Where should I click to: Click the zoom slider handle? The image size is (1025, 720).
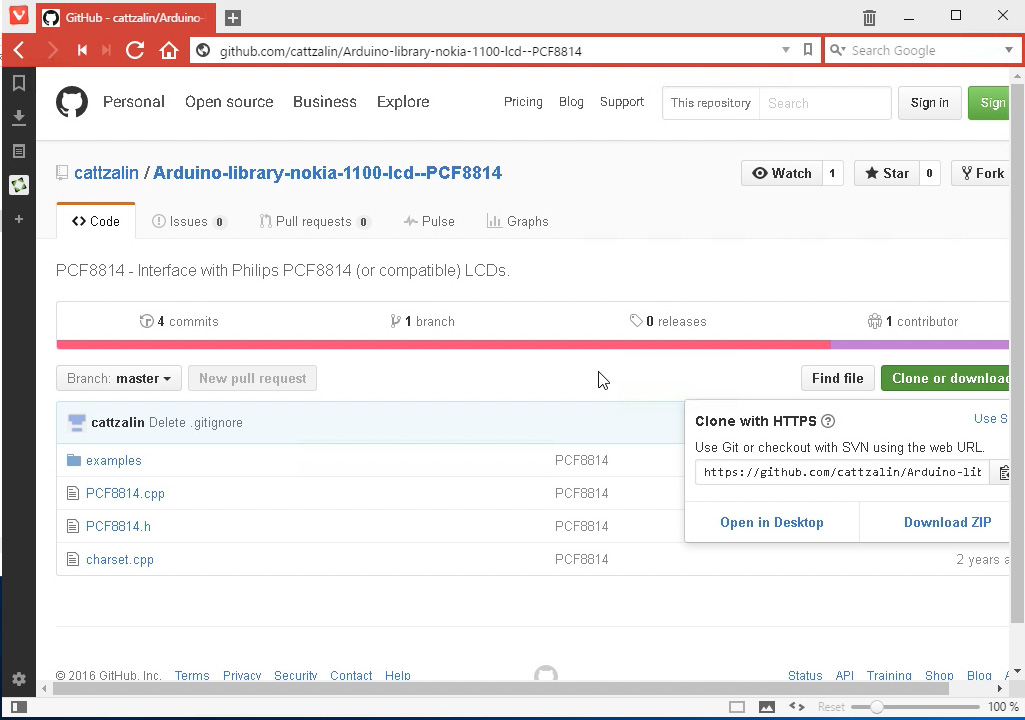pos(877,707)
